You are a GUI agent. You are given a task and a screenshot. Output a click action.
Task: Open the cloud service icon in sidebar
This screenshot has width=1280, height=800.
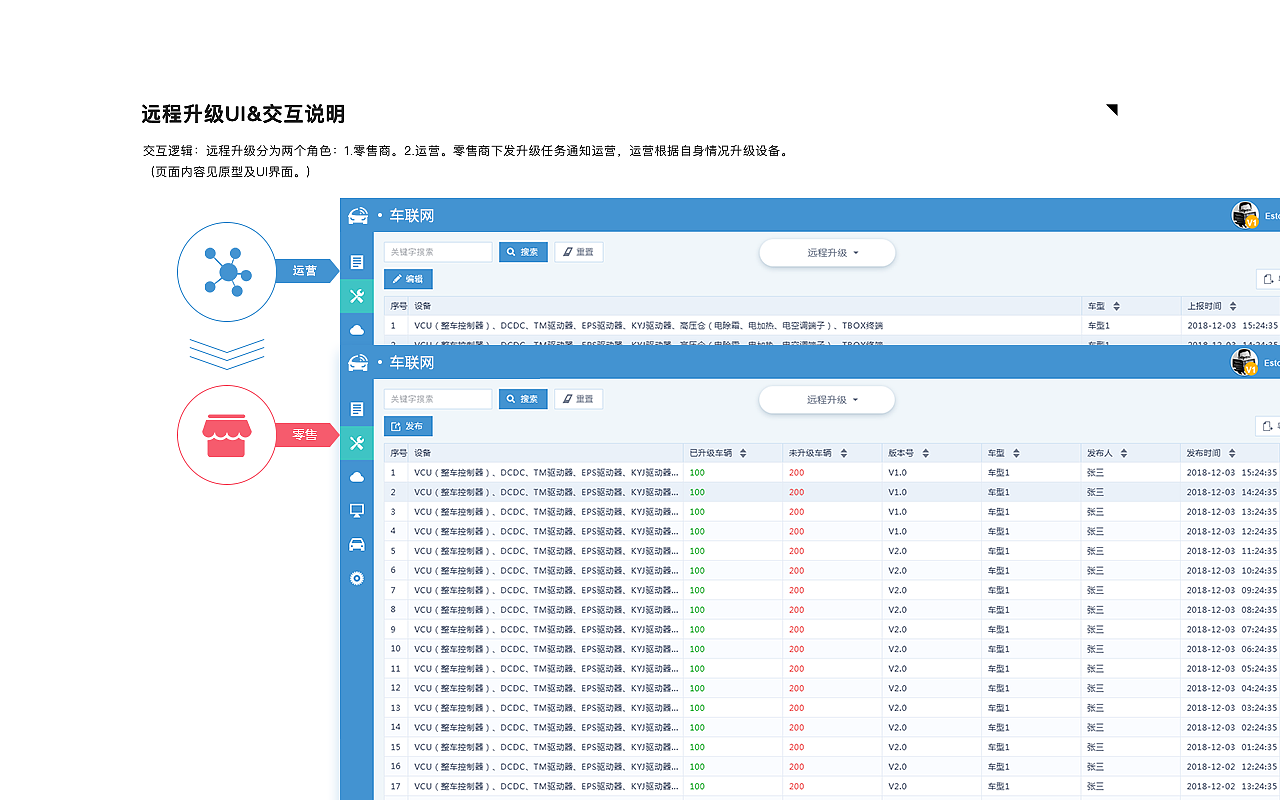point(357,476)
